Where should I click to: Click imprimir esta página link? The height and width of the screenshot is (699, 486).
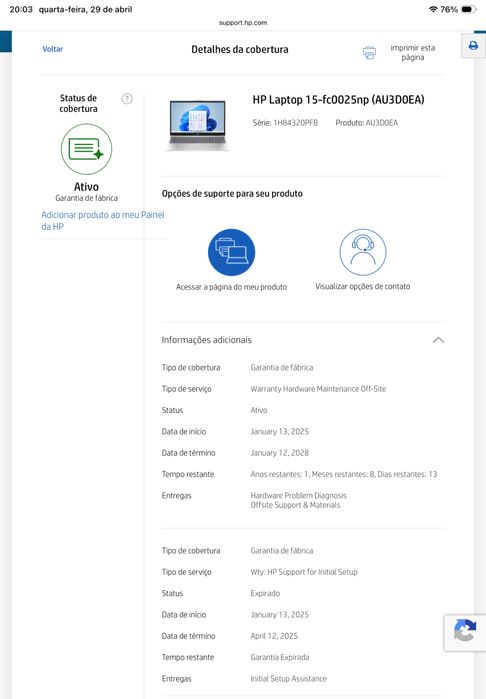(412, 53)
